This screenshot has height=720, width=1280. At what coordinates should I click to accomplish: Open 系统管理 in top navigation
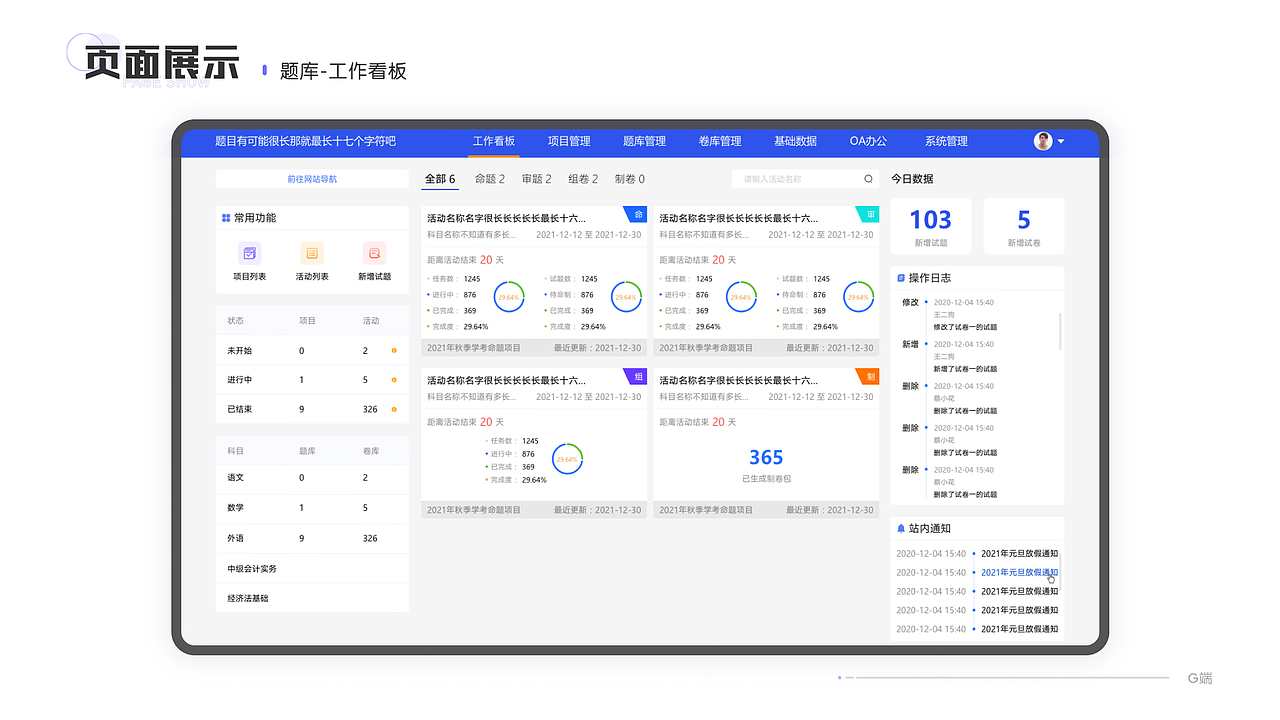[x=946, y=141]
